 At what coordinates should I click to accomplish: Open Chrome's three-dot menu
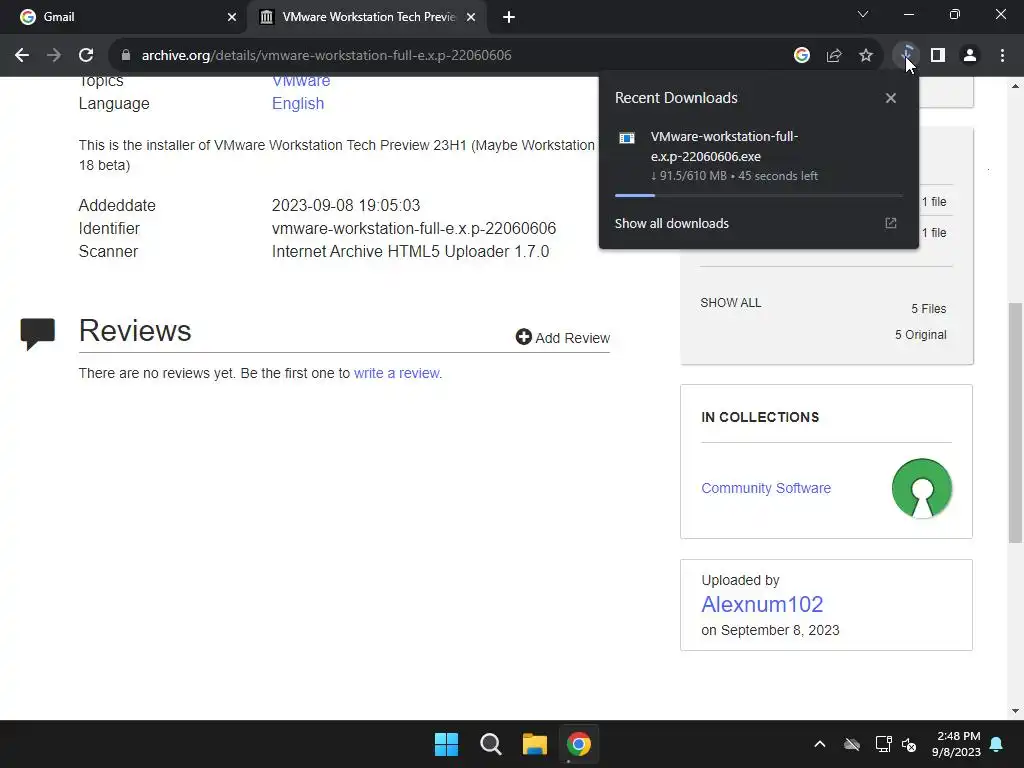pyautogui.click(x=1002, y=56)
